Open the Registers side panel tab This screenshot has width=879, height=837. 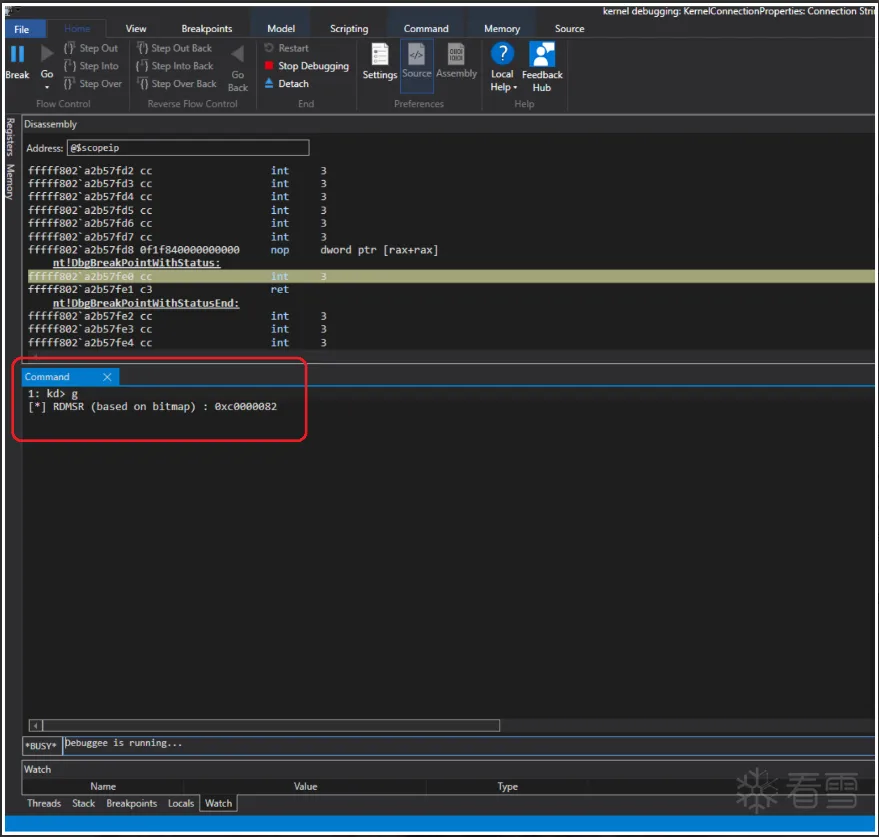[10, 137]
